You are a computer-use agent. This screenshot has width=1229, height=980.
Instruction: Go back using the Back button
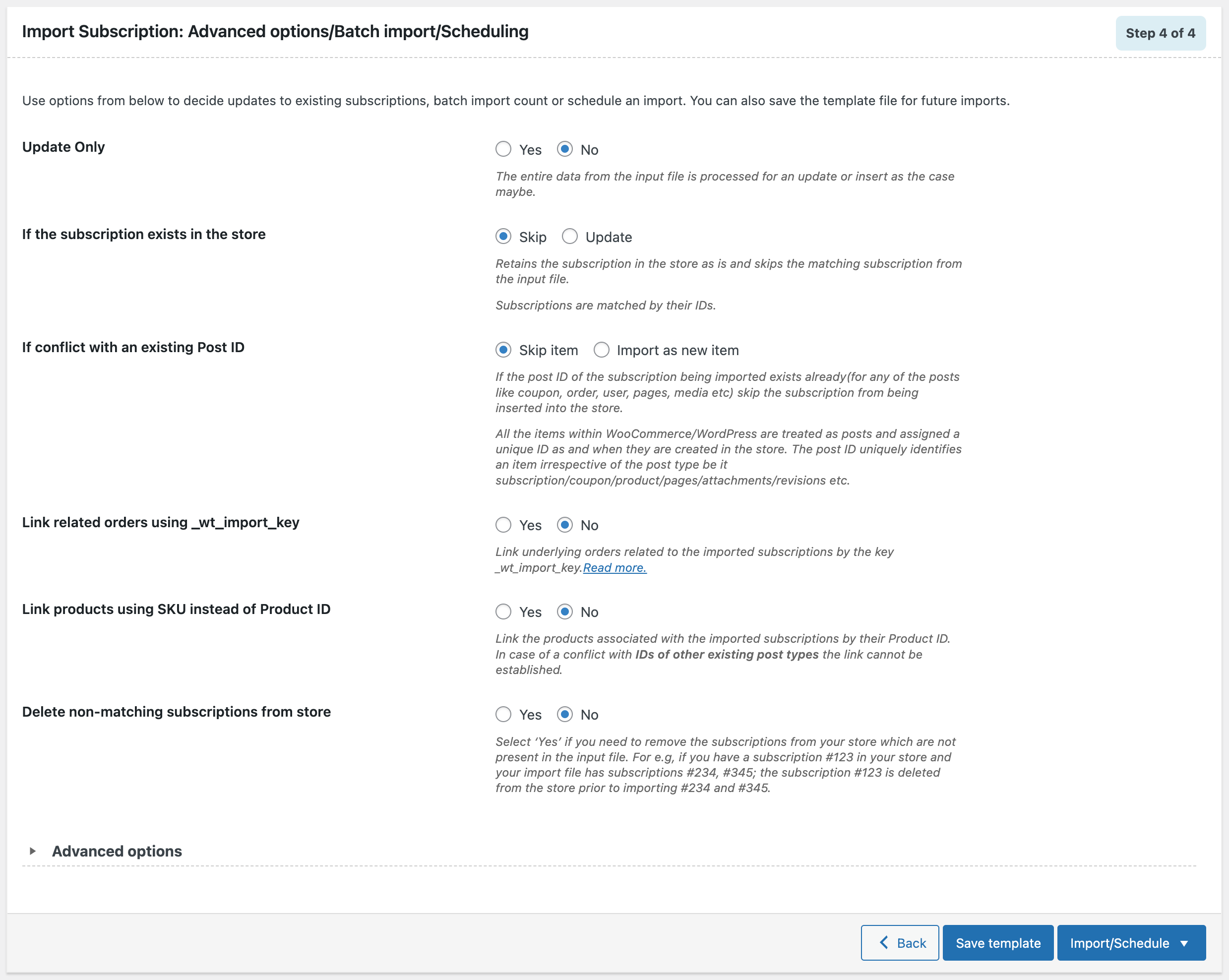coord(900,943)
